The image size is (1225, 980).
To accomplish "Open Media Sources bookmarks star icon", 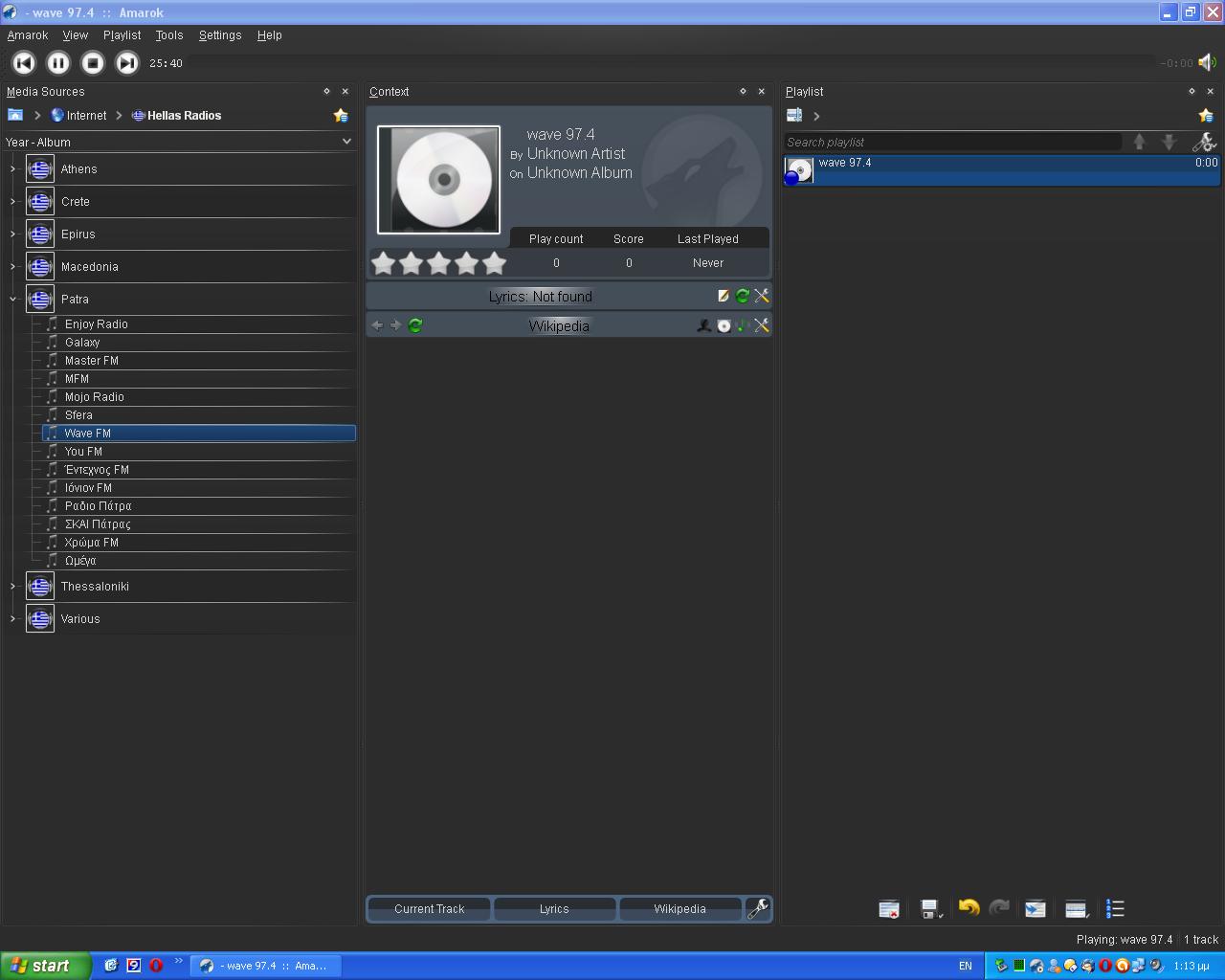I will 341,116.
